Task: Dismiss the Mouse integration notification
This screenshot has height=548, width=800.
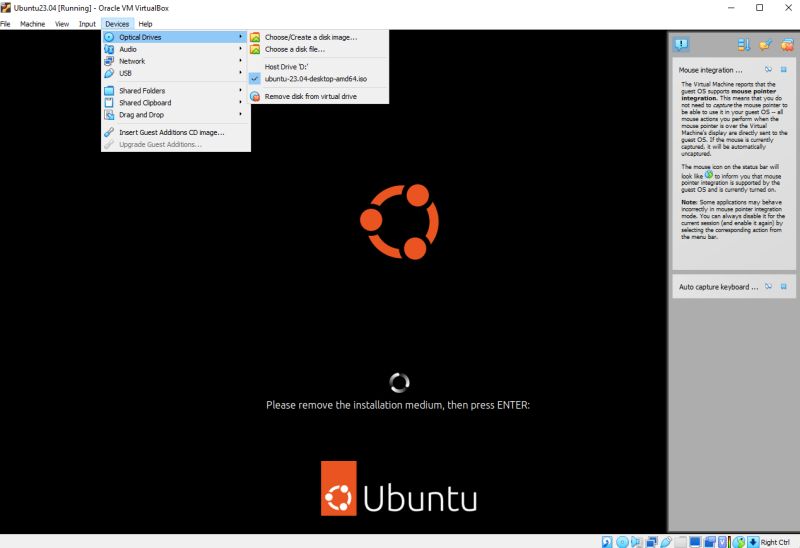Action: click(784, 69)
